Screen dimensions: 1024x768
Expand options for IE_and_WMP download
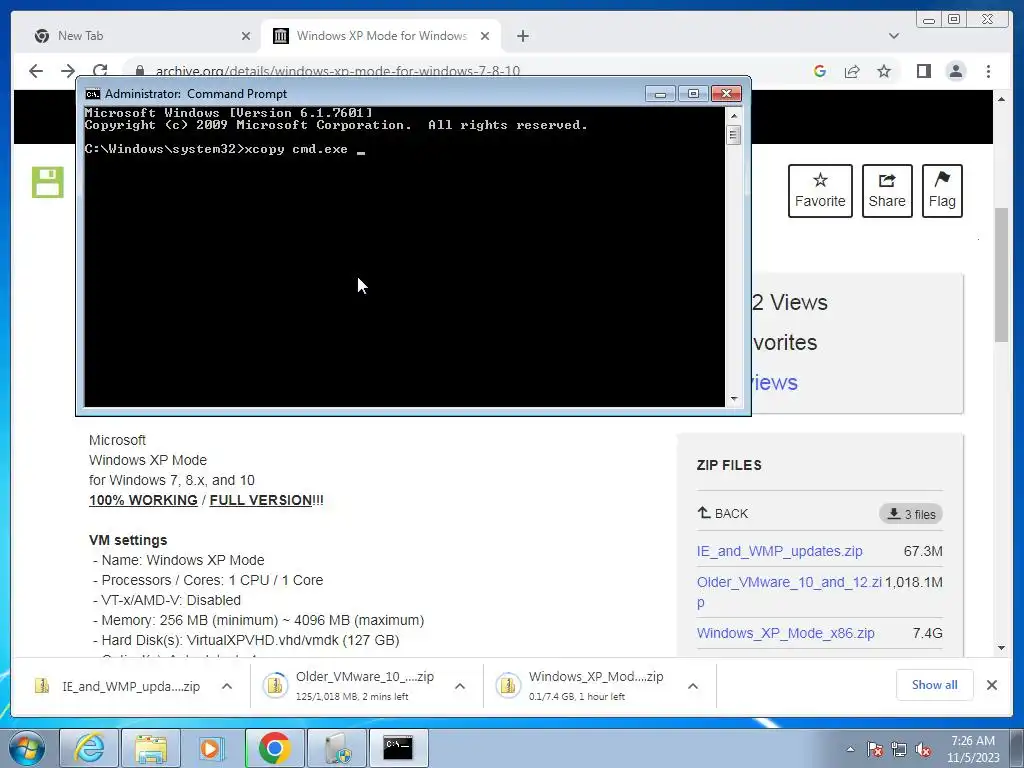click(x=227, y=686)
